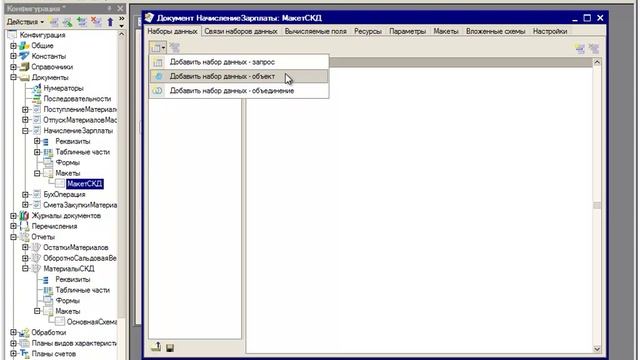Viewport: 640px width, 360px height.
Task: Select Добавить набор данных - запрос
Action: pos(239,62)
